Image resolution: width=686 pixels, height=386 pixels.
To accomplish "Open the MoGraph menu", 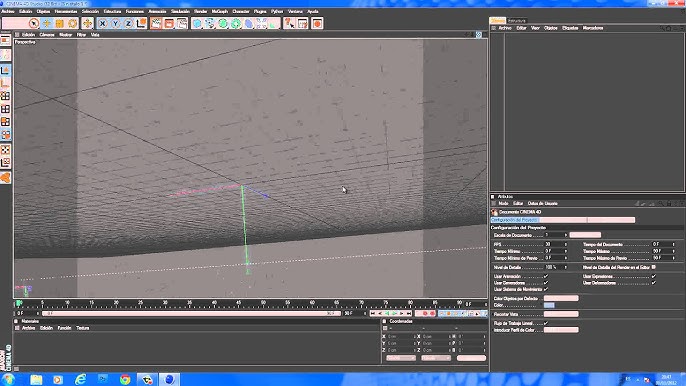I will (x=220, y=11).
